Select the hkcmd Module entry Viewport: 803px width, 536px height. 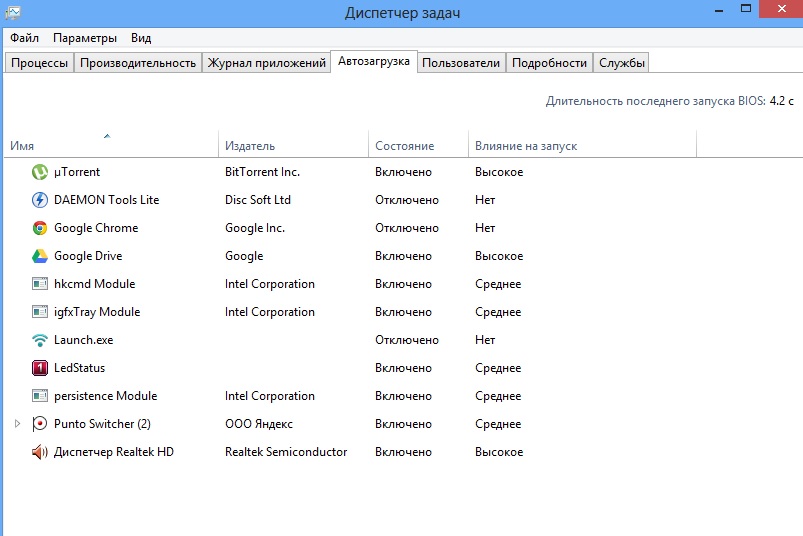[95, 284]
